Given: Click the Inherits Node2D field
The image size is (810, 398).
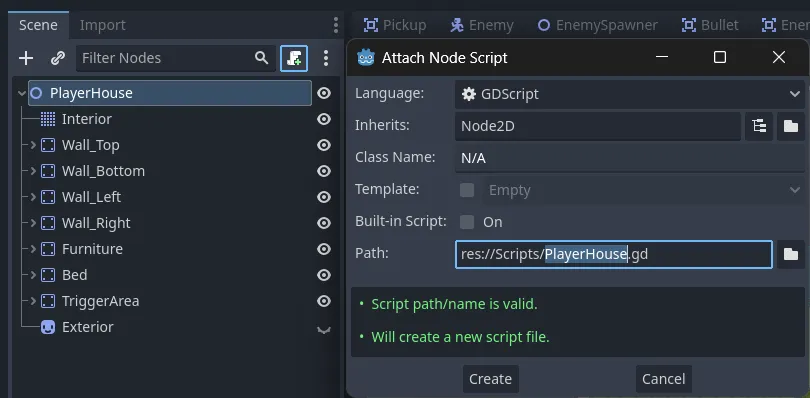Looking at the screenshot, I should [x=598, y=126].
